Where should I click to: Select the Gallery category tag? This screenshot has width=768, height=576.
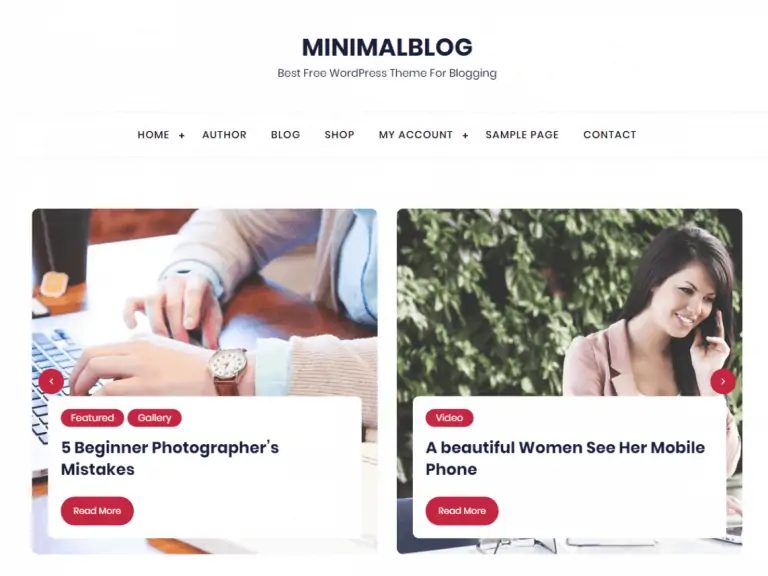pyautogui.click(x=154, y=418)
